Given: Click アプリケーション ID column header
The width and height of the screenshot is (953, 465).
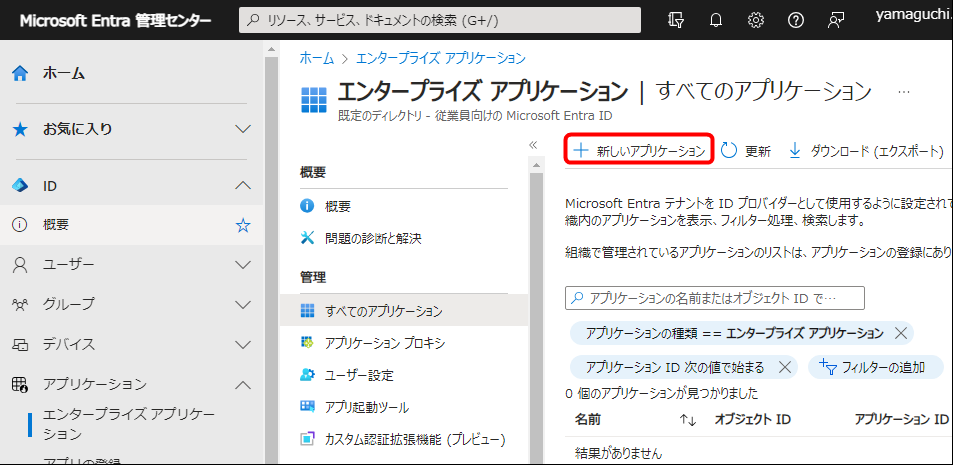Looking at the screenshot, I should point(902,419).
